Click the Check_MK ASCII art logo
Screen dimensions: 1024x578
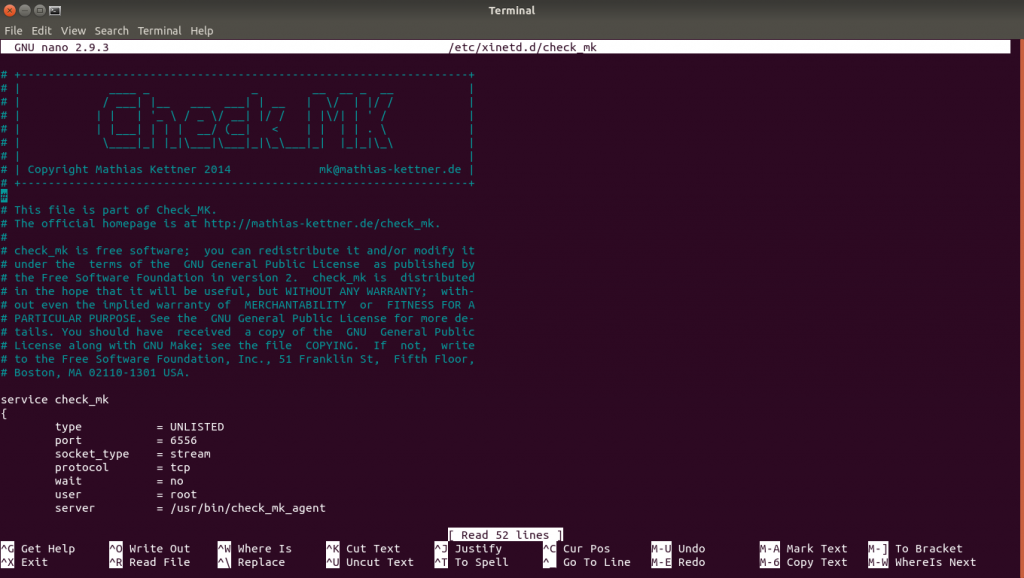(246, 118)
